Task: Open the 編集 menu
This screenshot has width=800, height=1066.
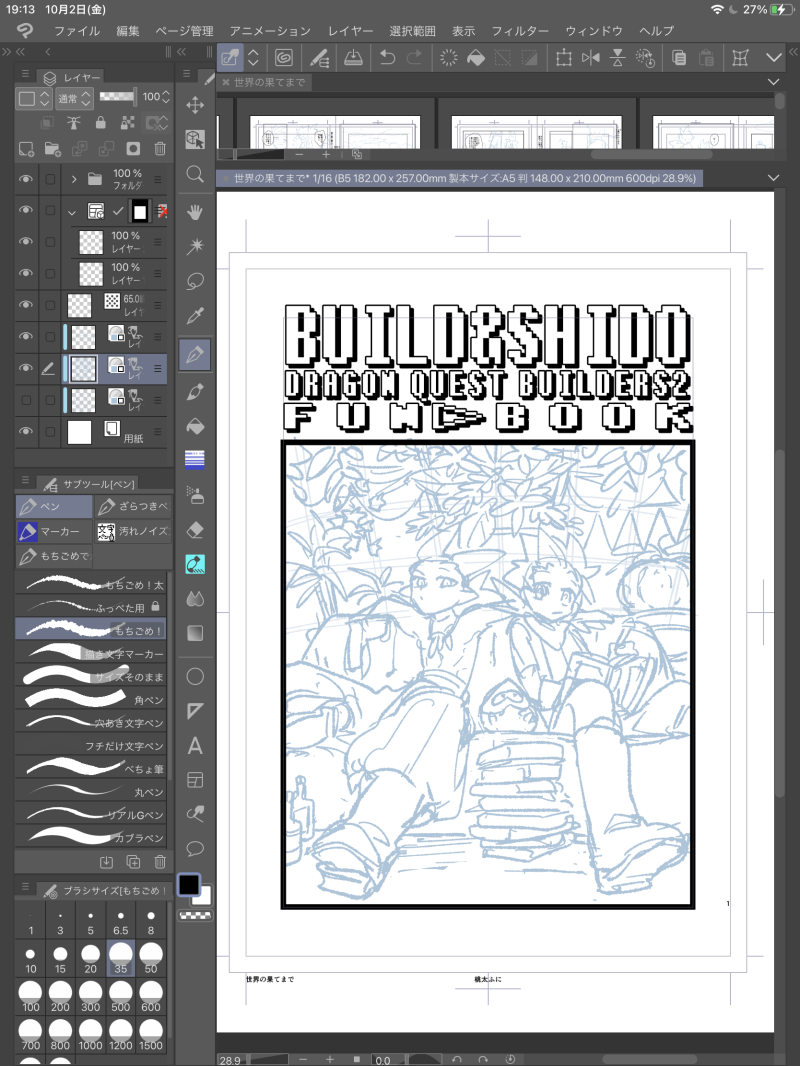Action: 128,31
